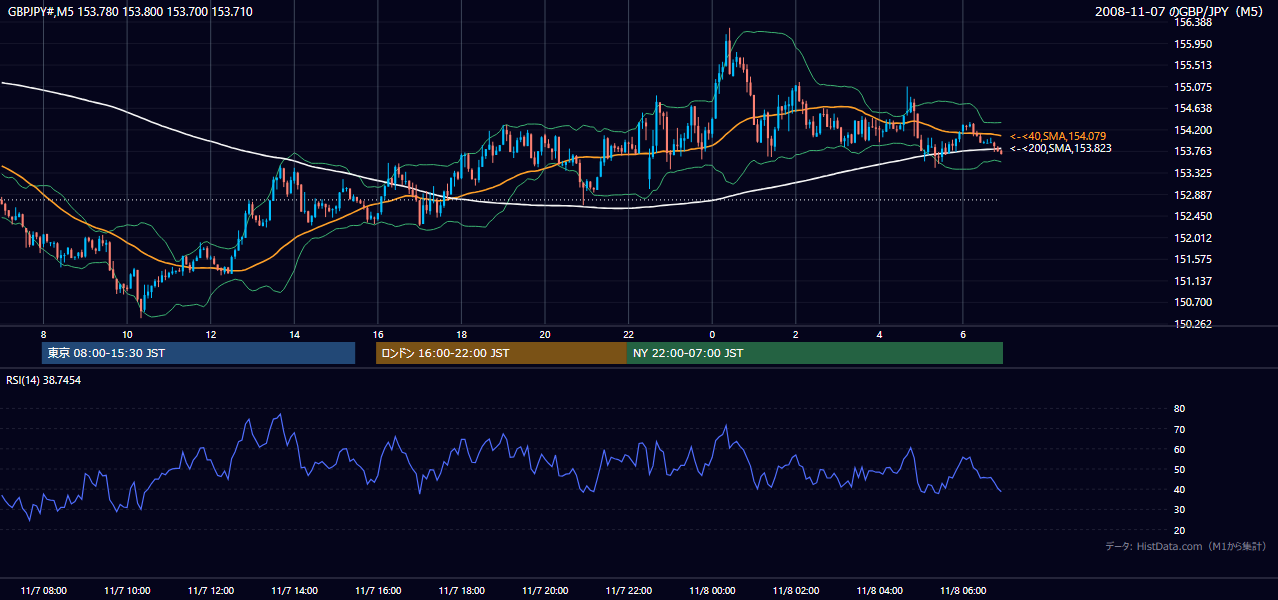1278x600 pixels.
Task: Click hour tick 22 under price chart
Action: pyautogui.click(x=628, y=334)
